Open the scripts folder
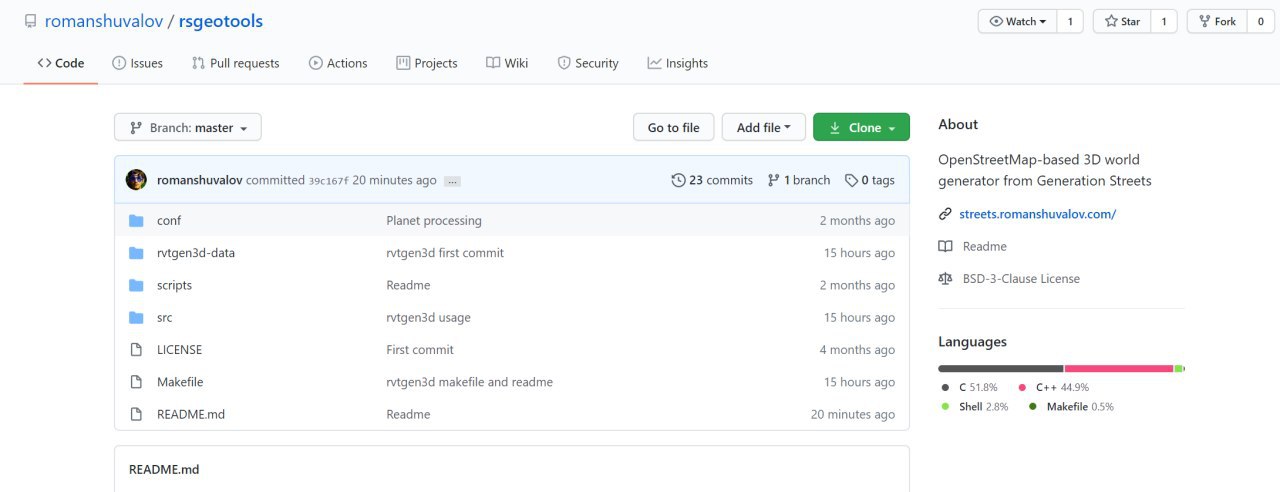The height and width of the screenshot is (492, 1280). coord(174,285)
